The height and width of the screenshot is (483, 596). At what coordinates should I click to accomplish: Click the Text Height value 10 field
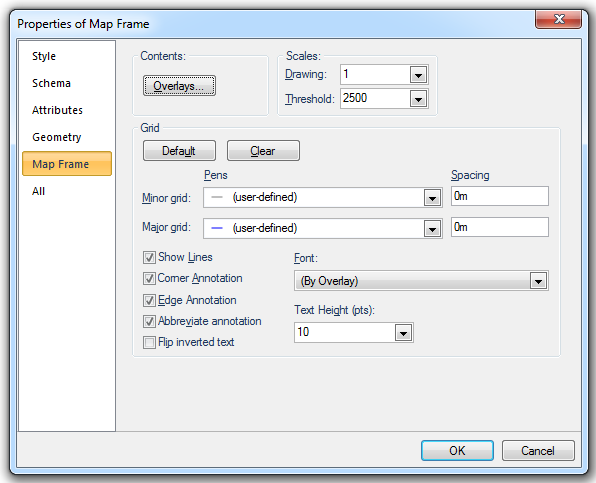345,333
